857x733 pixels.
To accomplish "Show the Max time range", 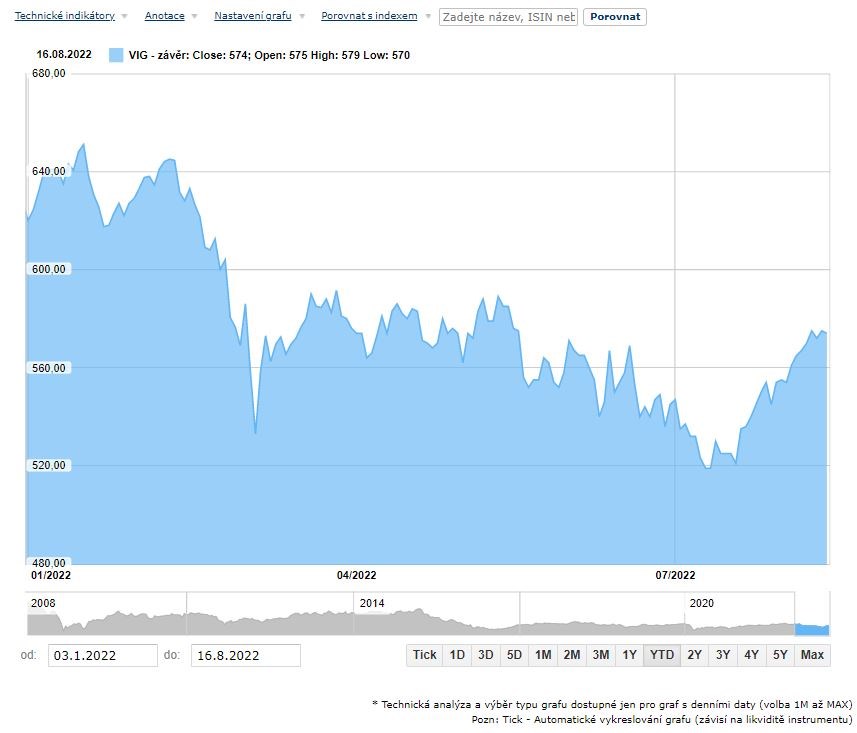I will pyautogui.click(x=812, y=655).
